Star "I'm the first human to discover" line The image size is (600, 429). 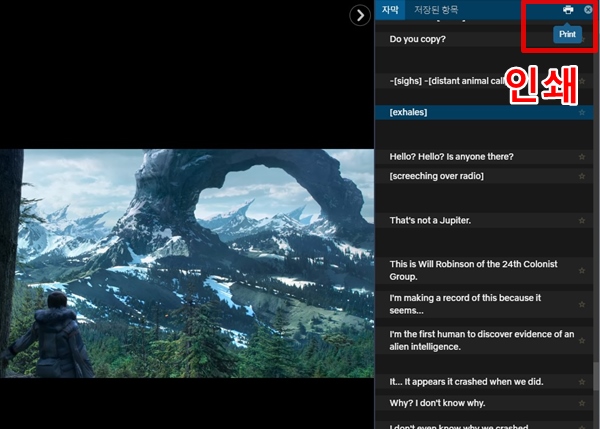582,341
